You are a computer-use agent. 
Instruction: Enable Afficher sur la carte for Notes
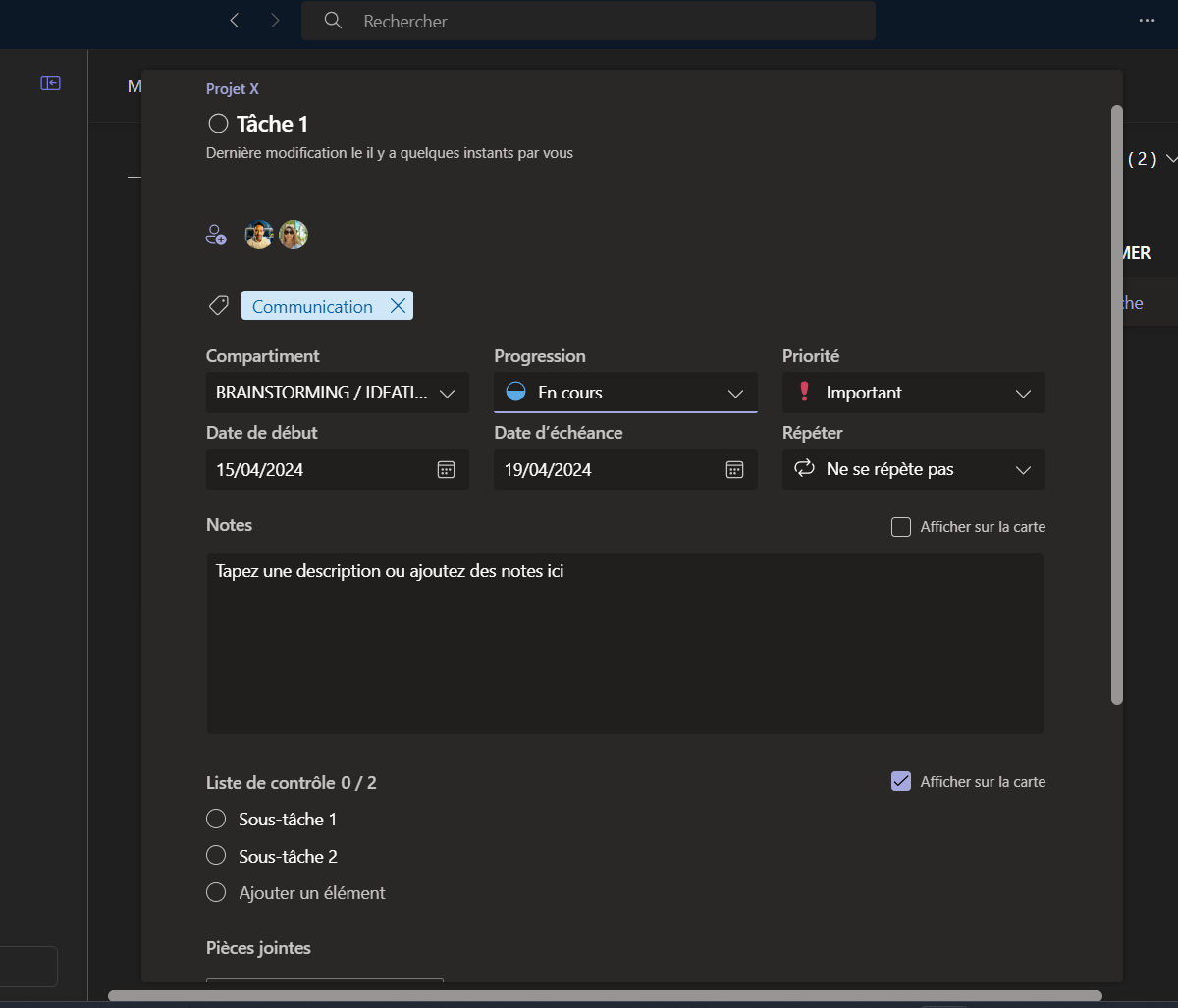coord(901,527)
